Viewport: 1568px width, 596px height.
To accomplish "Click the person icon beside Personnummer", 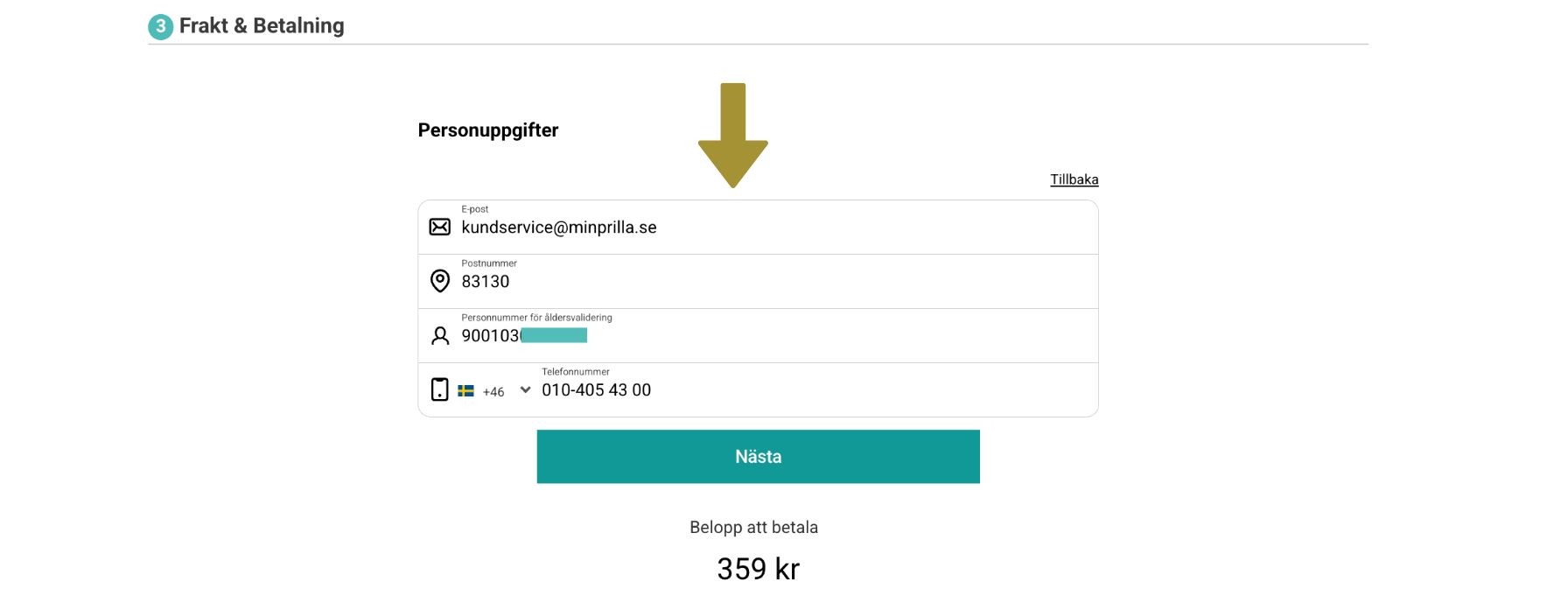I will coord(440,336).
